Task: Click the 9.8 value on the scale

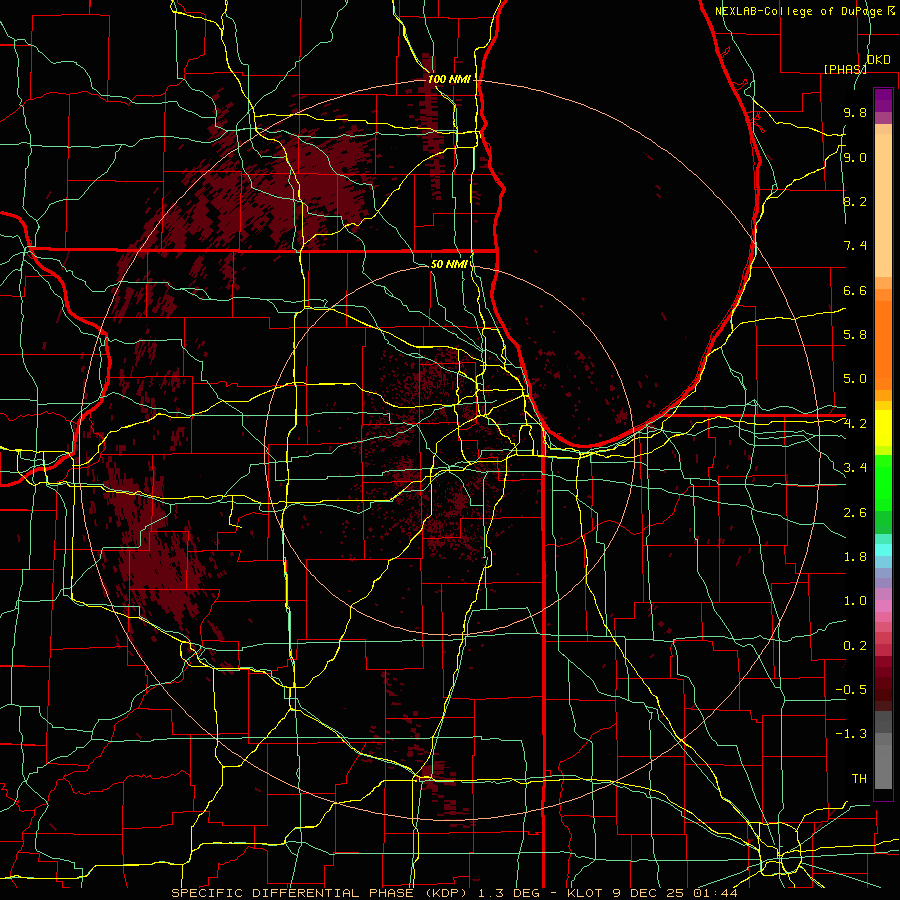Action: (855, 113)
